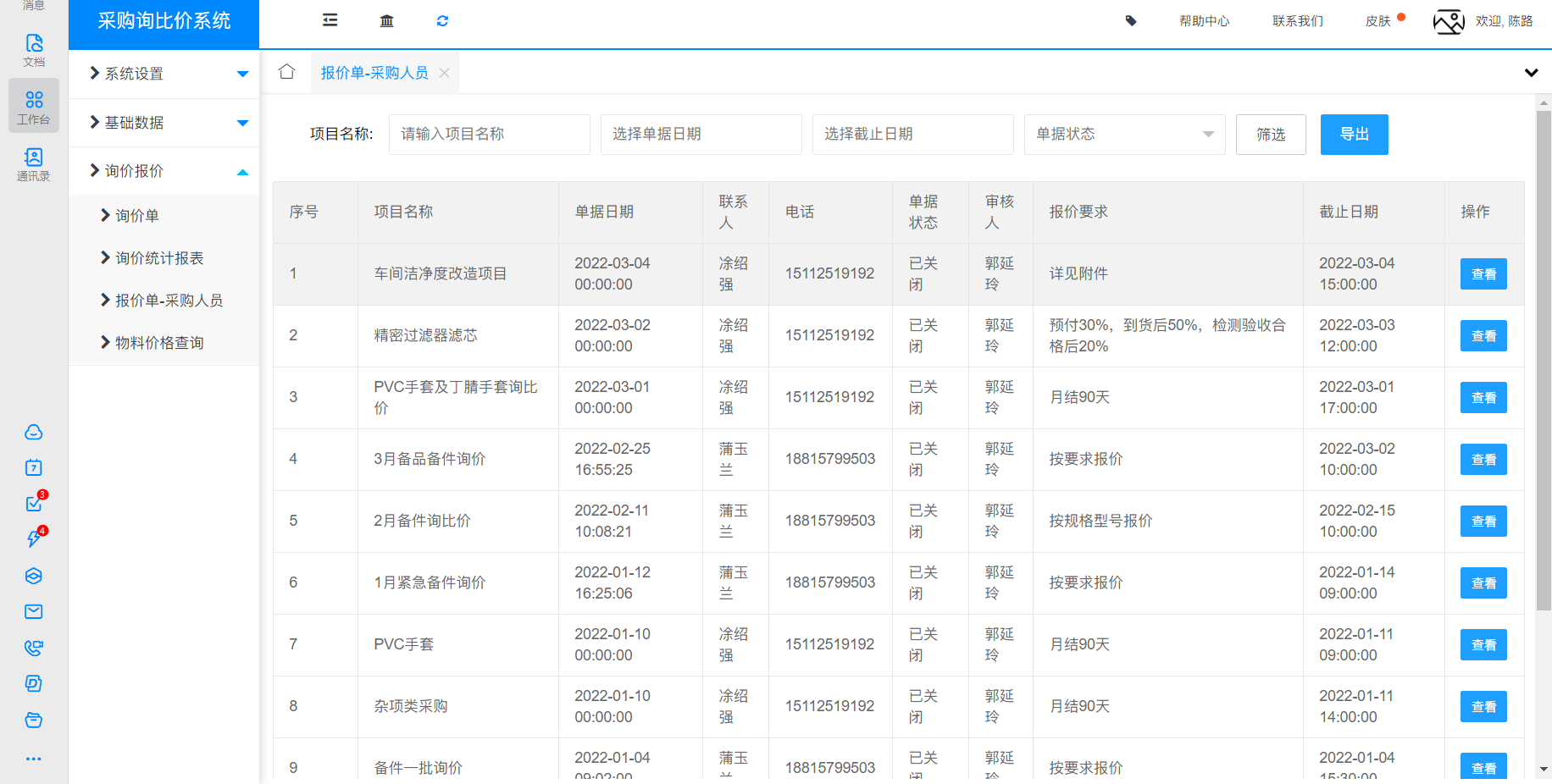Close the 报价单-采购人员 tab

tap(444, 73)
